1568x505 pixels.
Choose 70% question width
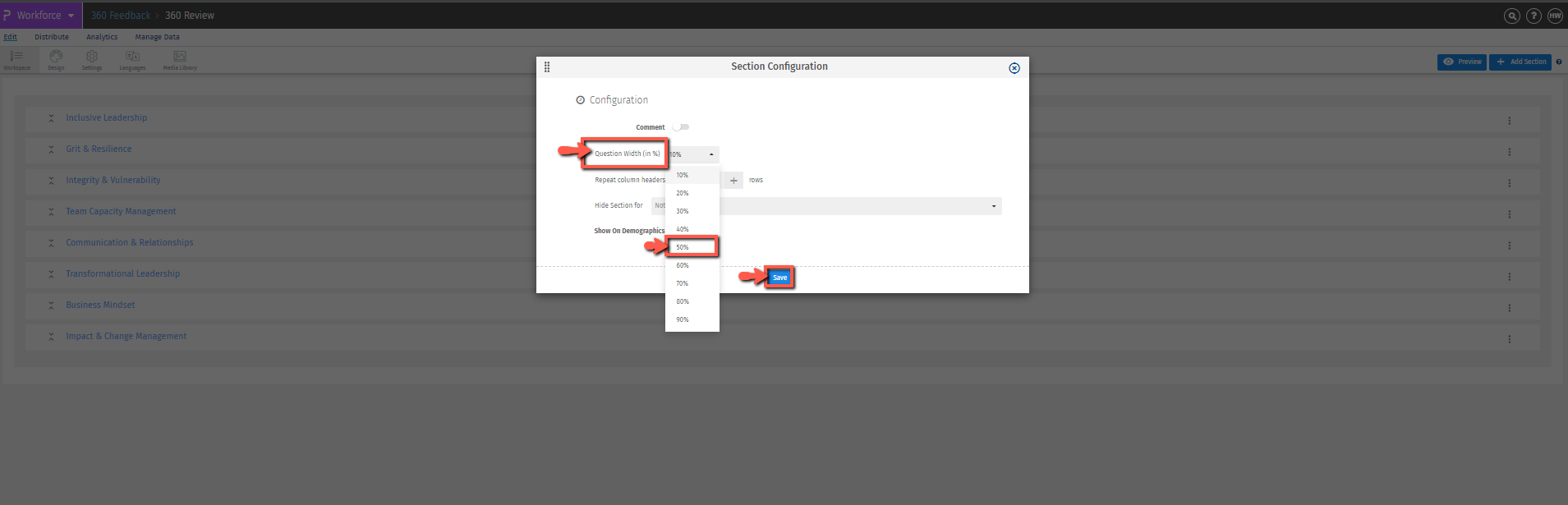coord(692,283)
